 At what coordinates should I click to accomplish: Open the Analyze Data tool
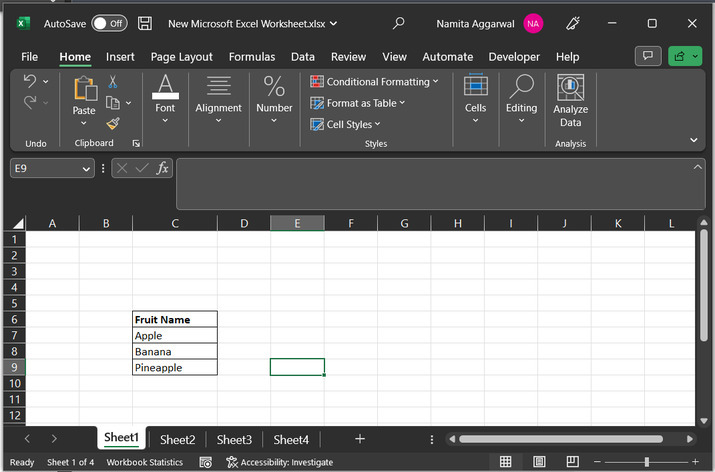[570, 102]
